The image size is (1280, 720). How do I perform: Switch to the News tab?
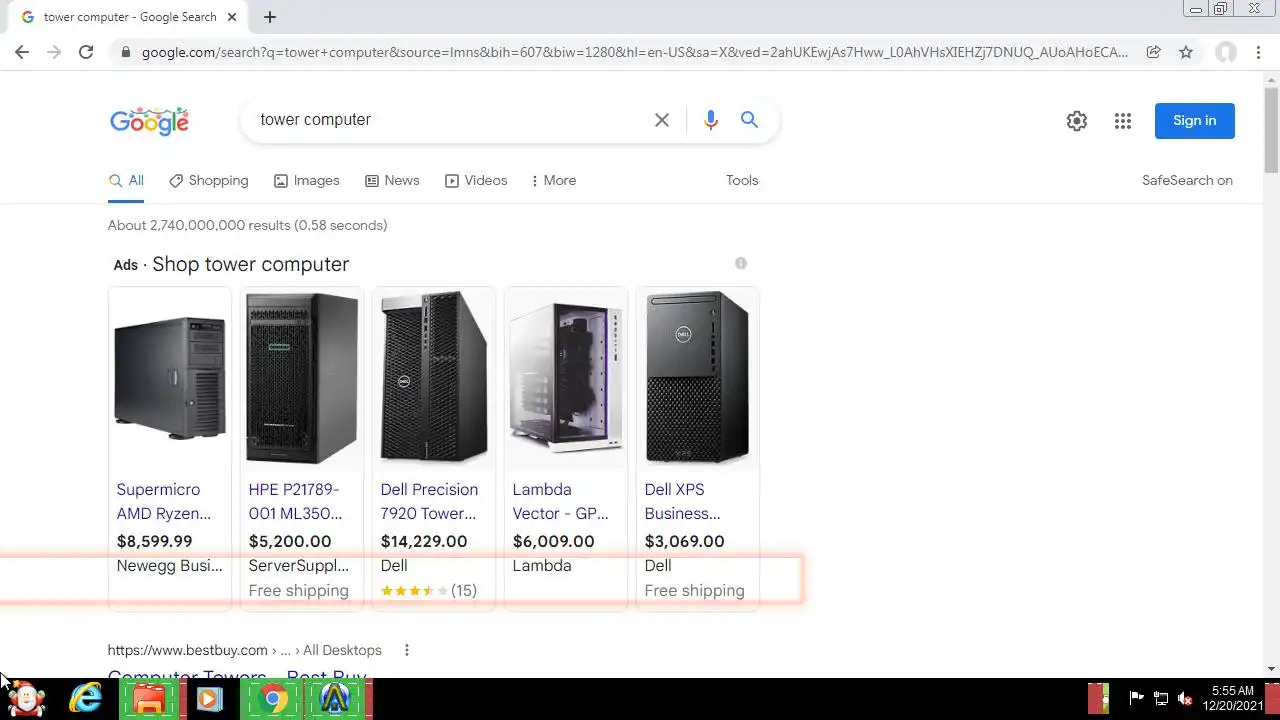(x=392, y=181)
